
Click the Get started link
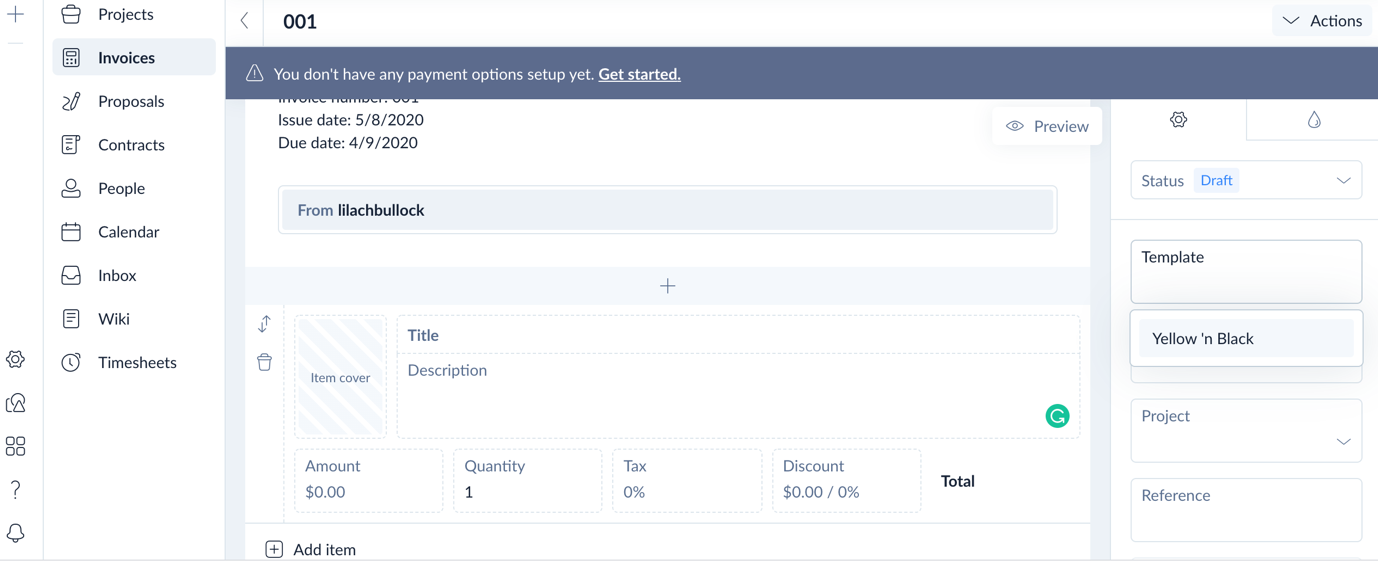639,74
